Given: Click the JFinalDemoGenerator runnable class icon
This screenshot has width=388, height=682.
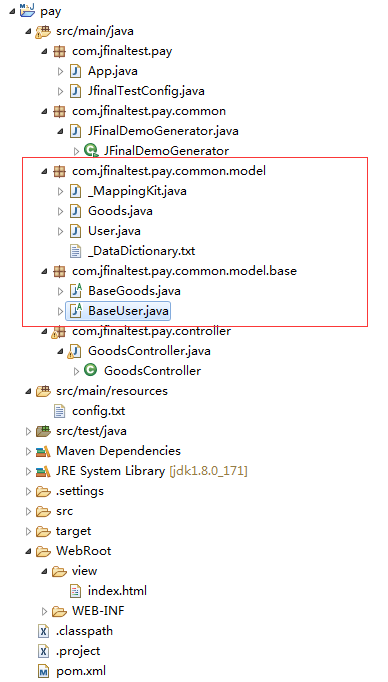Looking at the screenshot, I should pyautogui.click(x=91, y=151).
